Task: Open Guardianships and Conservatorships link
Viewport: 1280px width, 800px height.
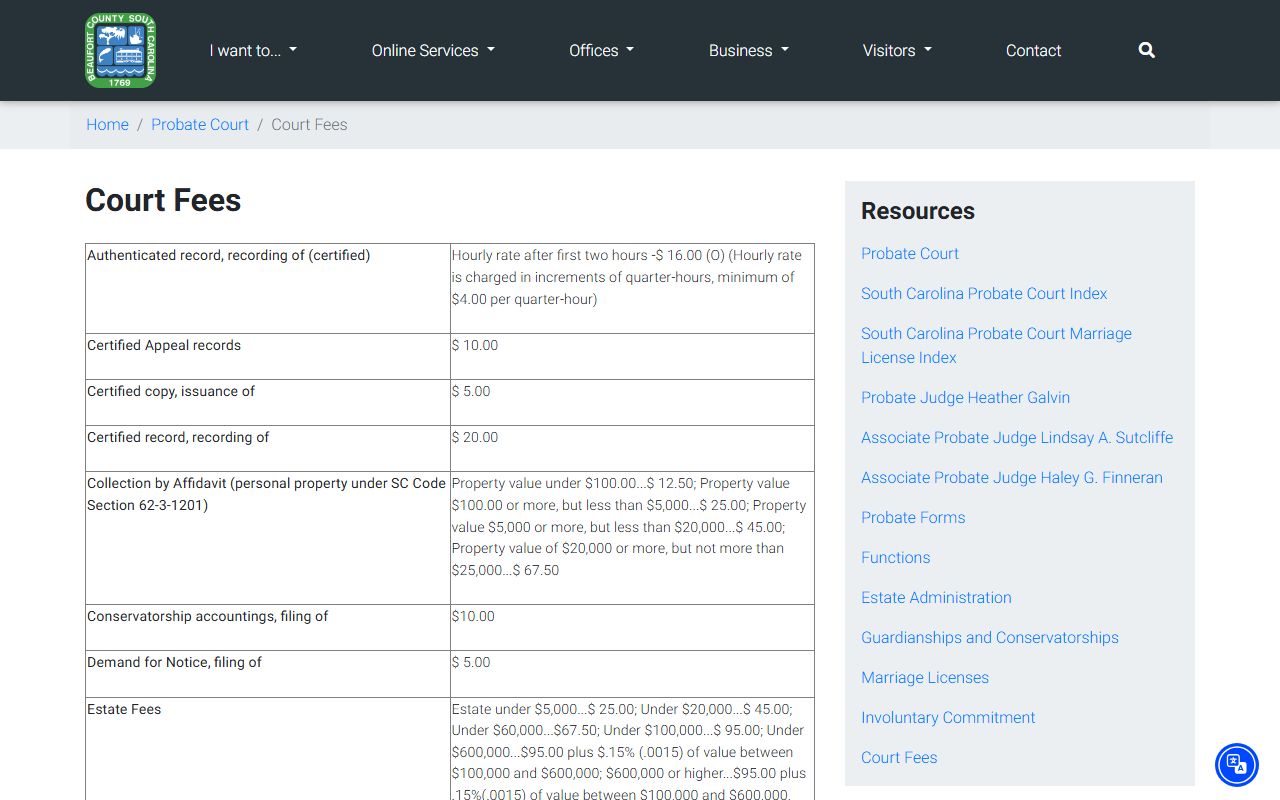Action: pos(989,637)
